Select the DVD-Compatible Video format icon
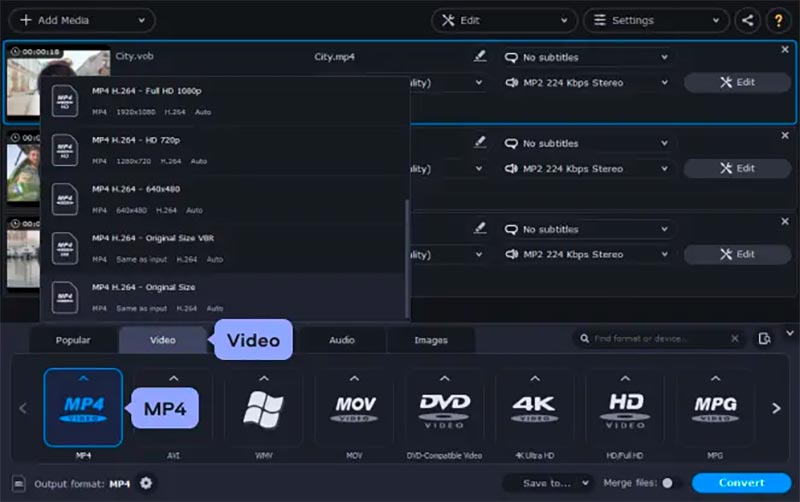This screenshot has height=502, width=800. point(444,409)
